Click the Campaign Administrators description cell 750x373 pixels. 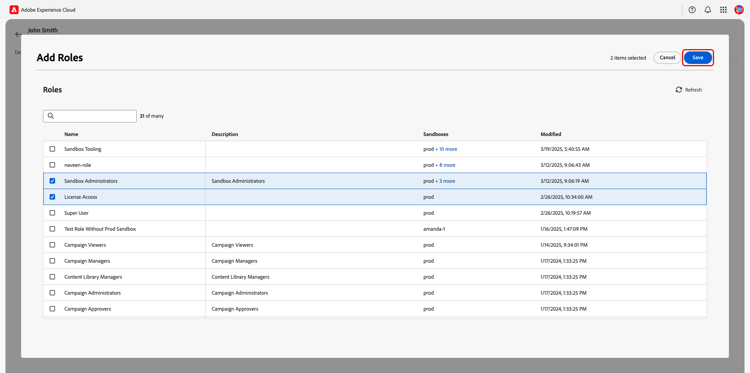(240, 293)
